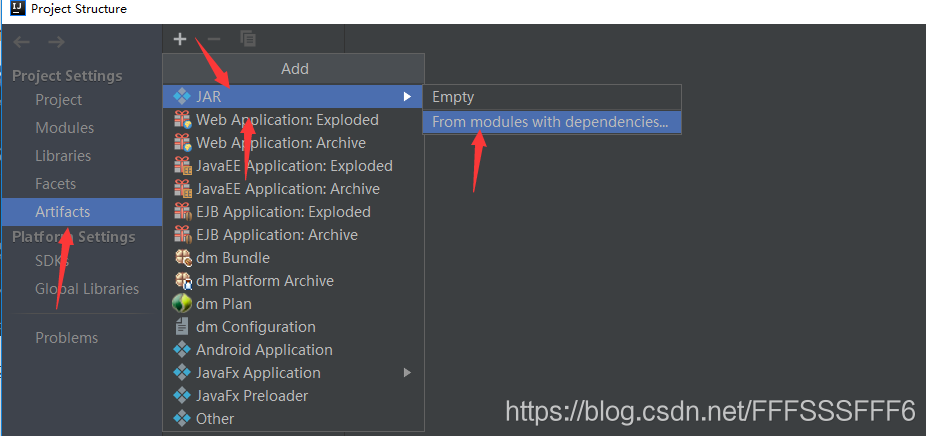Open Facets settings page
The image size is (926, 436).
[56, 184]
